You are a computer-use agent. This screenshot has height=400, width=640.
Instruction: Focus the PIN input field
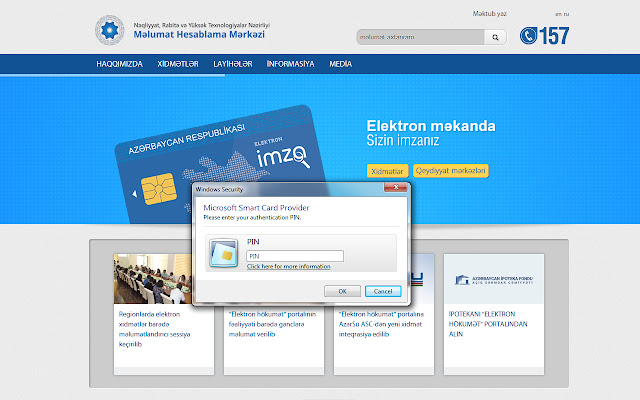coord(295,256)
